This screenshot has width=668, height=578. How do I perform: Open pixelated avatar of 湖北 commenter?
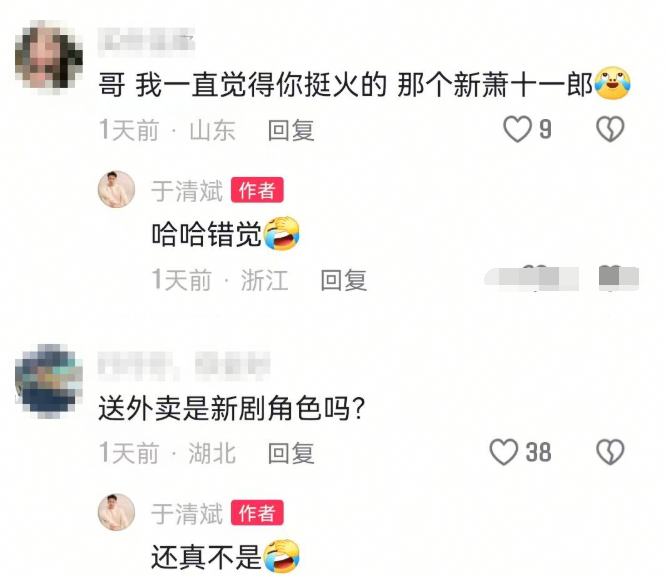tap(49, 380)
